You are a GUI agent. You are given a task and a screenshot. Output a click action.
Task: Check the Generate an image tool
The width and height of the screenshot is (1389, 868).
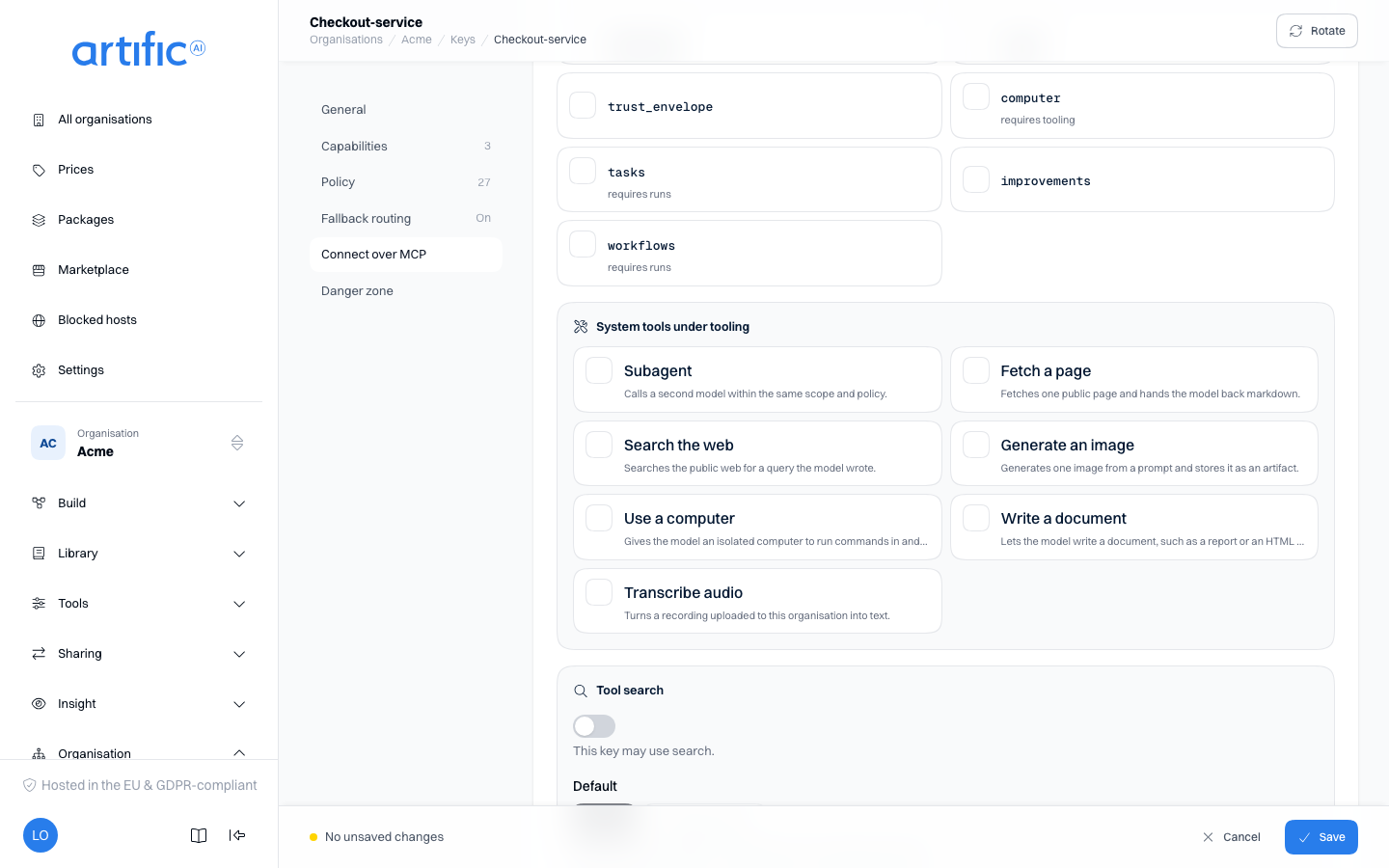976,444
